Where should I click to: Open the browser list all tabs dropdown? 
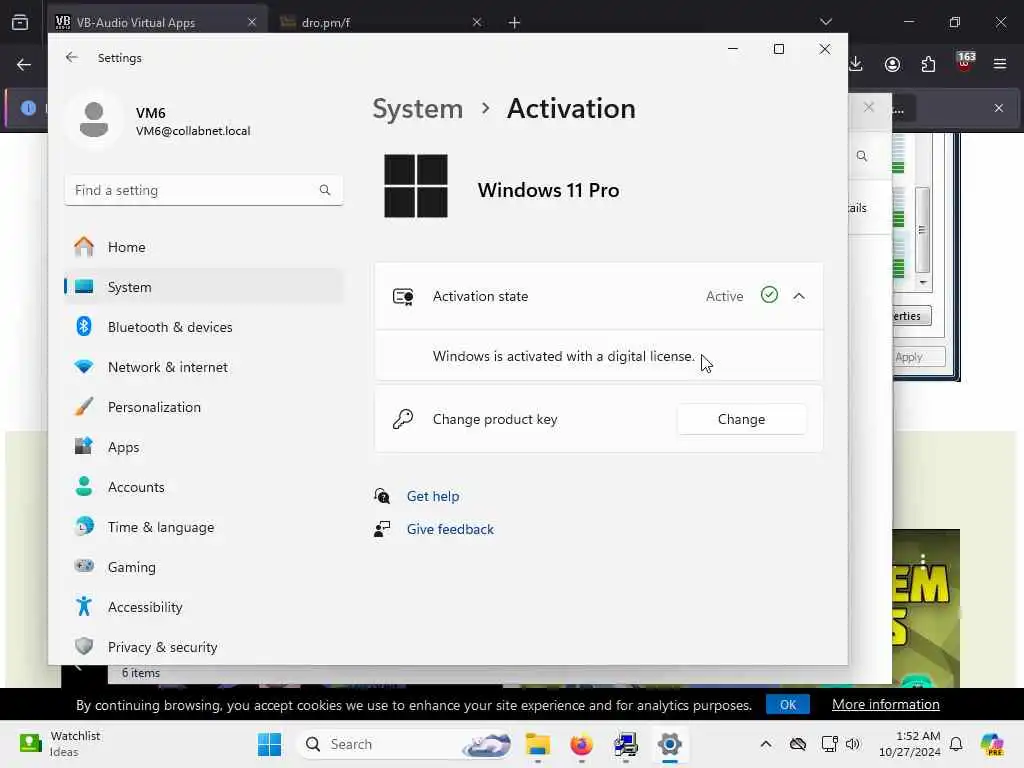[826, 22]
